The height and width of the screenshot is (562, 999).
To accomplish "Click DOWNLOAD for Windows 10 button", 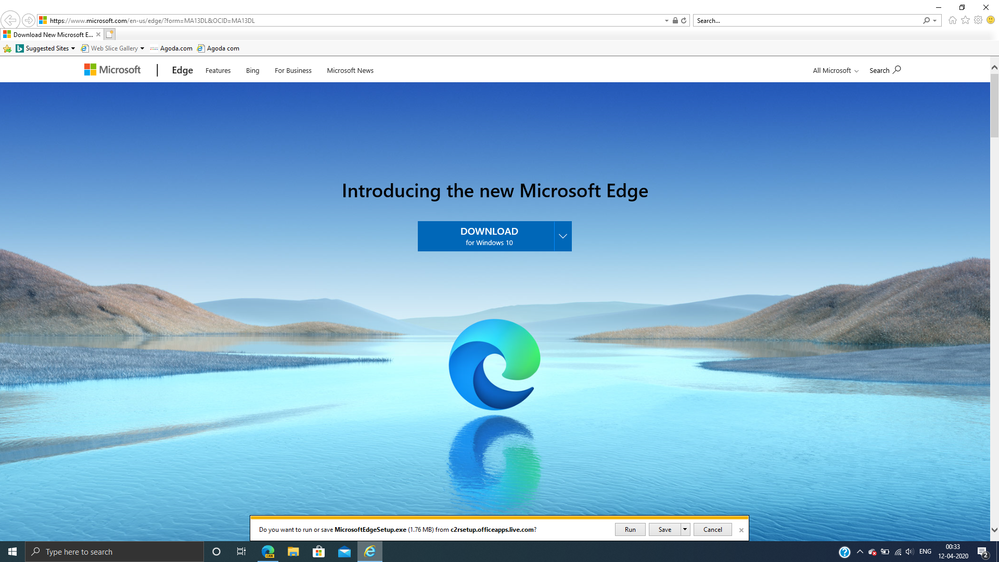I will pyautogui.click(x=486, y=236).
